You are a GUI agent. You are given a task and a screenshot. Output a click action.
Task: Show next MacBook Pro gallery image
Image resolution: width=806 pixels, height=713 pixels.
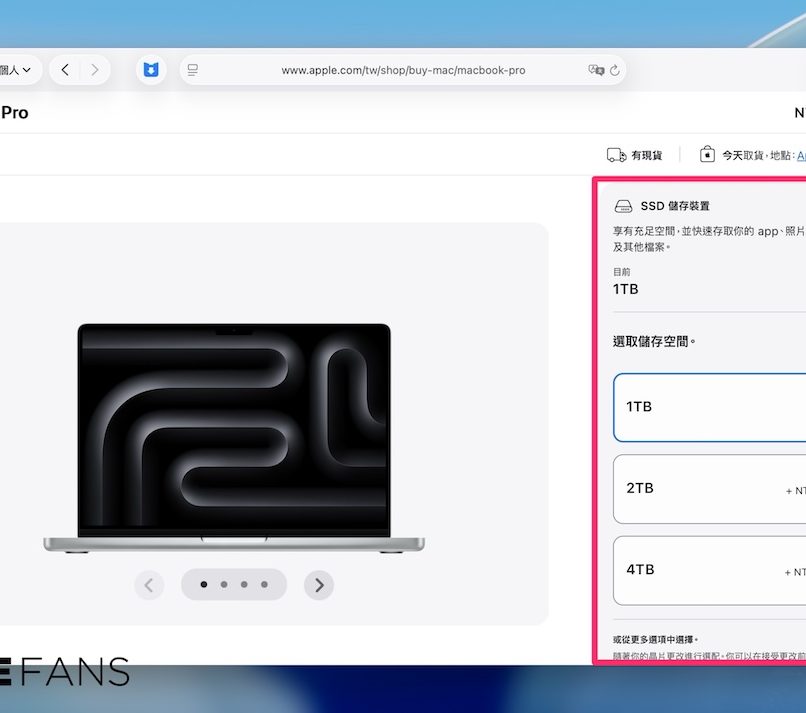(319, 585)
